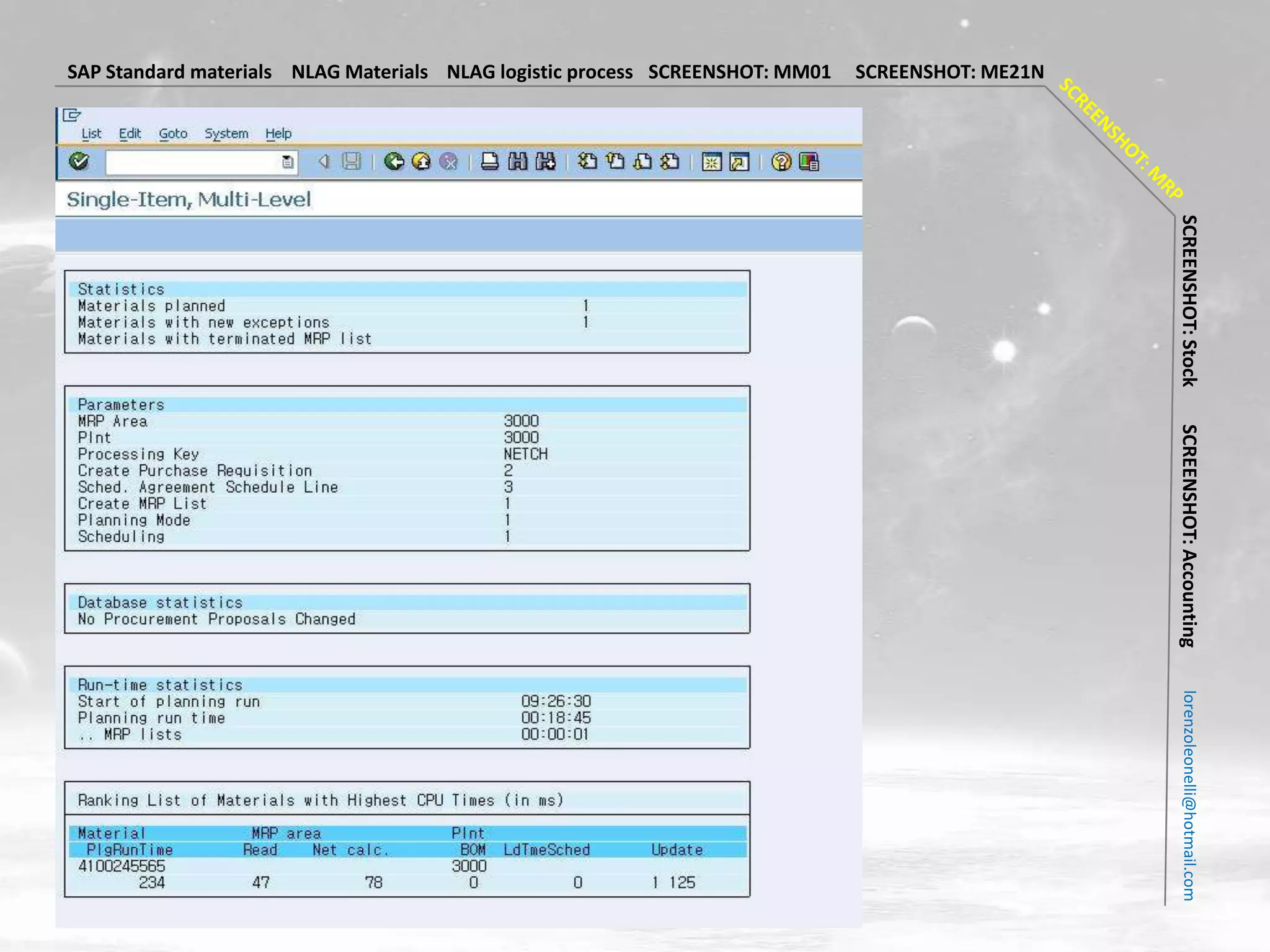This screenshot has width=1270, height=952.
Task: Open the SCREENSHOT: ME21N tab
Action: pyautogui.click(x=949, y=72)
